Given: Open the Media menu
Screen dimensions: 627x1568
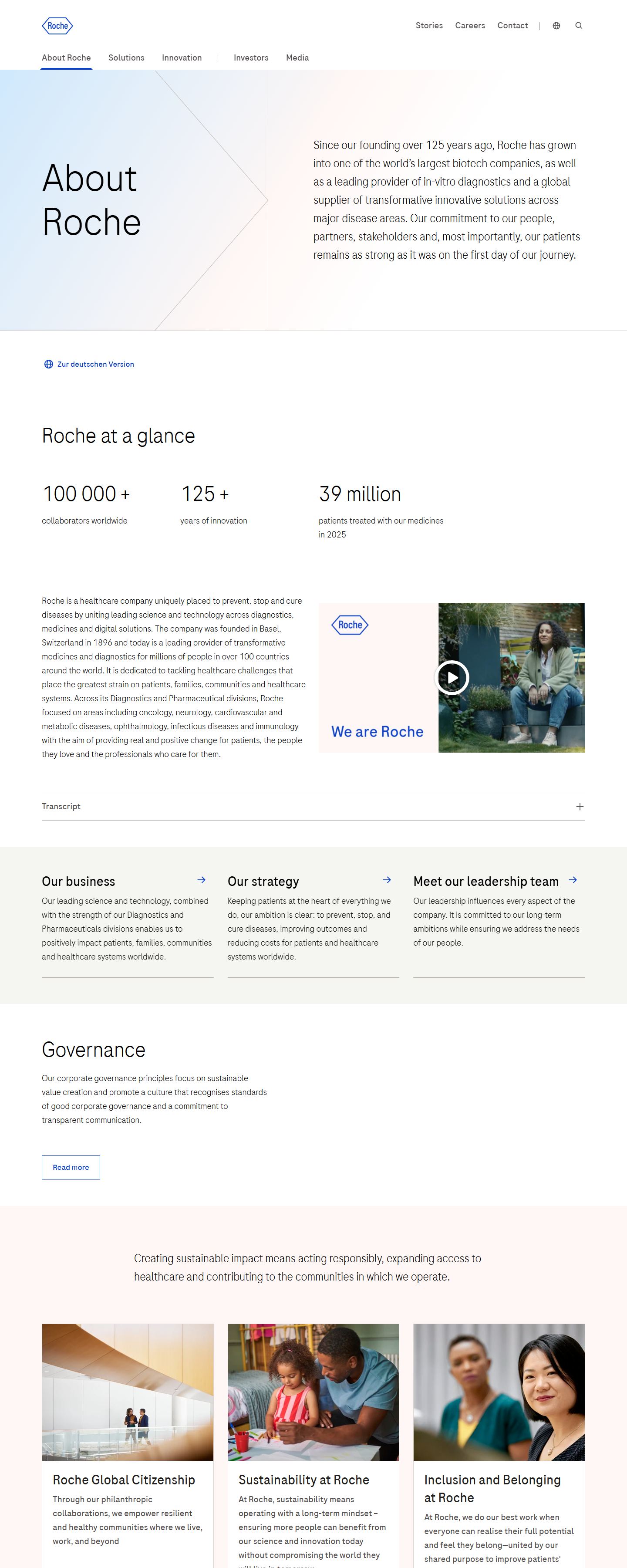Looking at the screenshot, I should point(297,58).
